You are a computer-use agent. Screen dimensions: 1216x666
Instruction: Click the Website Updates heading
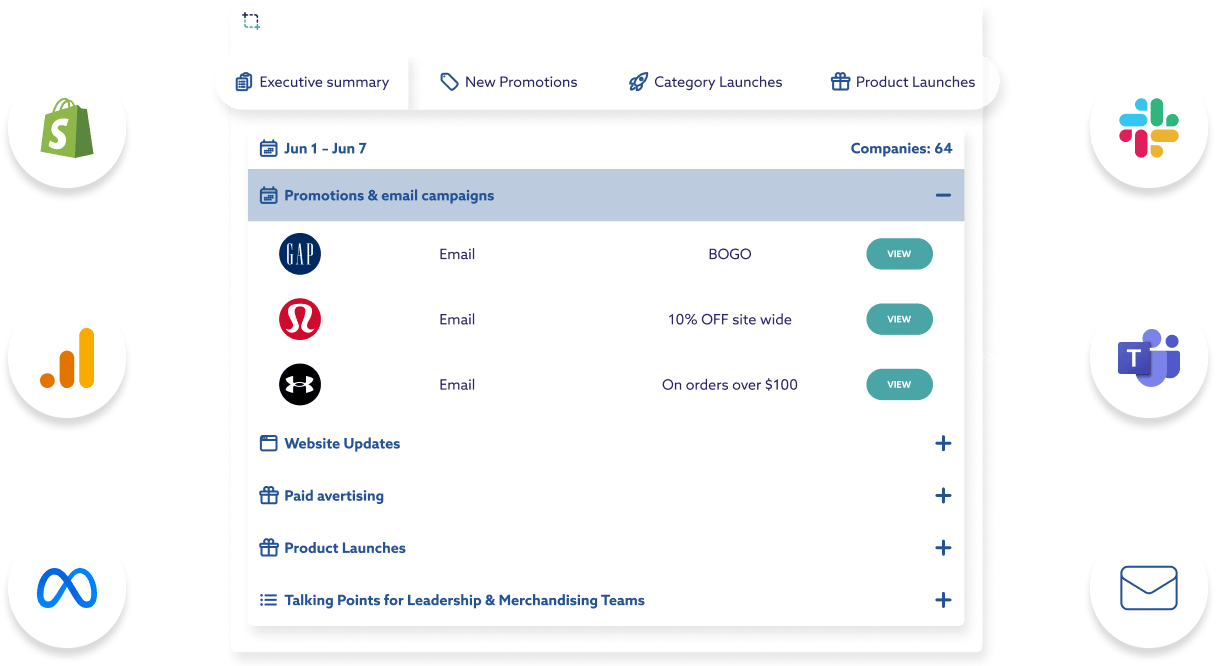[342, 443]
